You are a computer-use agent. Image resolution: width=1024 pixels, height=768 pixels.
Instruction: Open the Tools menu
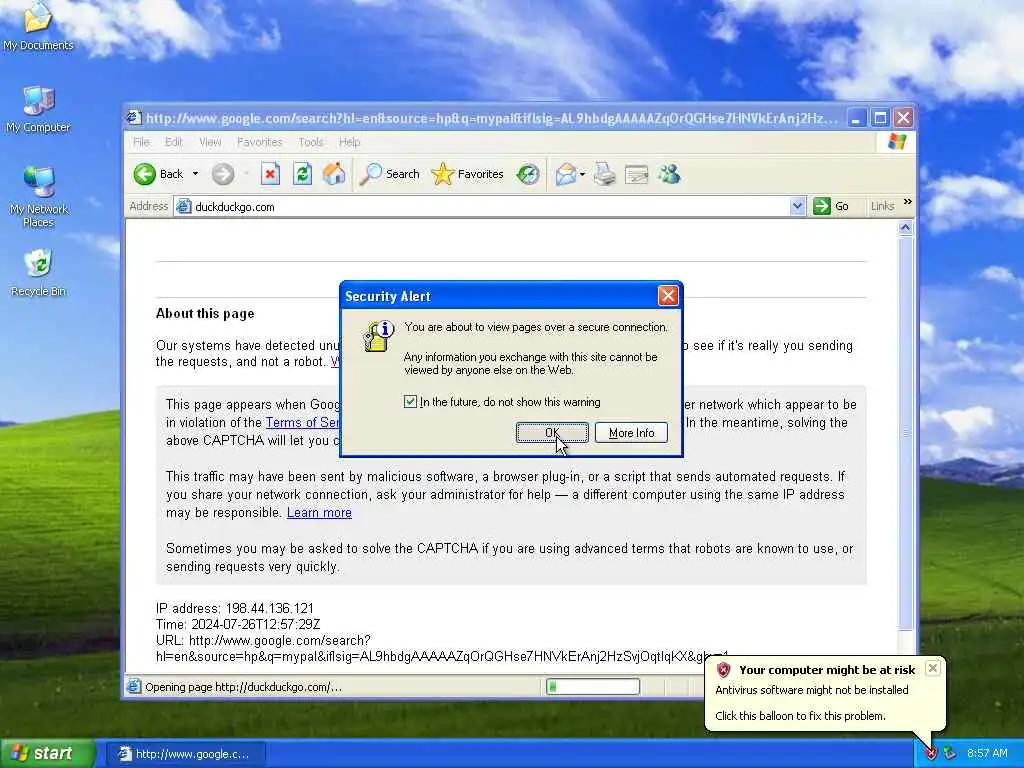311,142
